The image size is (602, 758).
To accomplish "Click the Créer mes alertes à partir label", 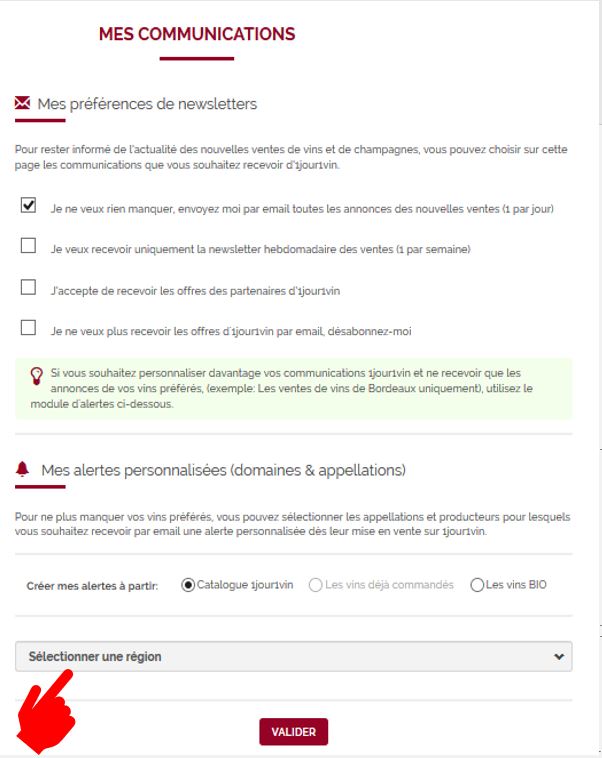I will click(92, 586).
